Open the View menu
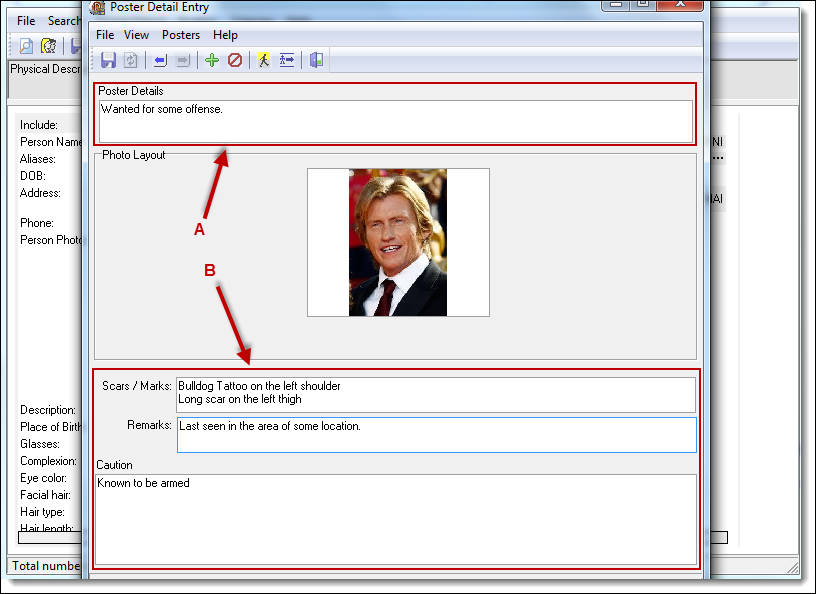 tap(136, 35)
